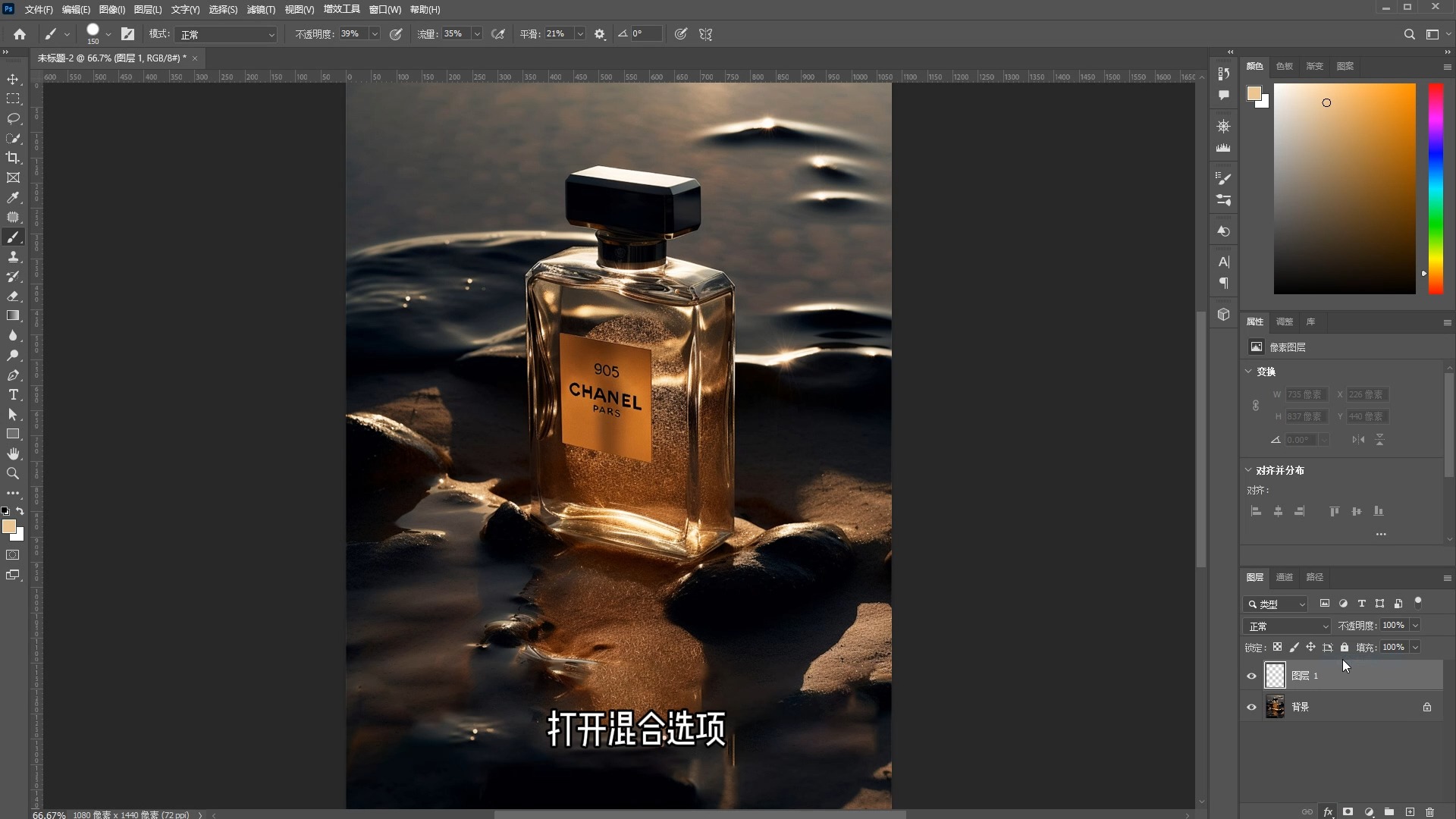Viewport: 1456px width, 819px height.
Task: Open smoothing options gear
Action: tap(600, 34)
